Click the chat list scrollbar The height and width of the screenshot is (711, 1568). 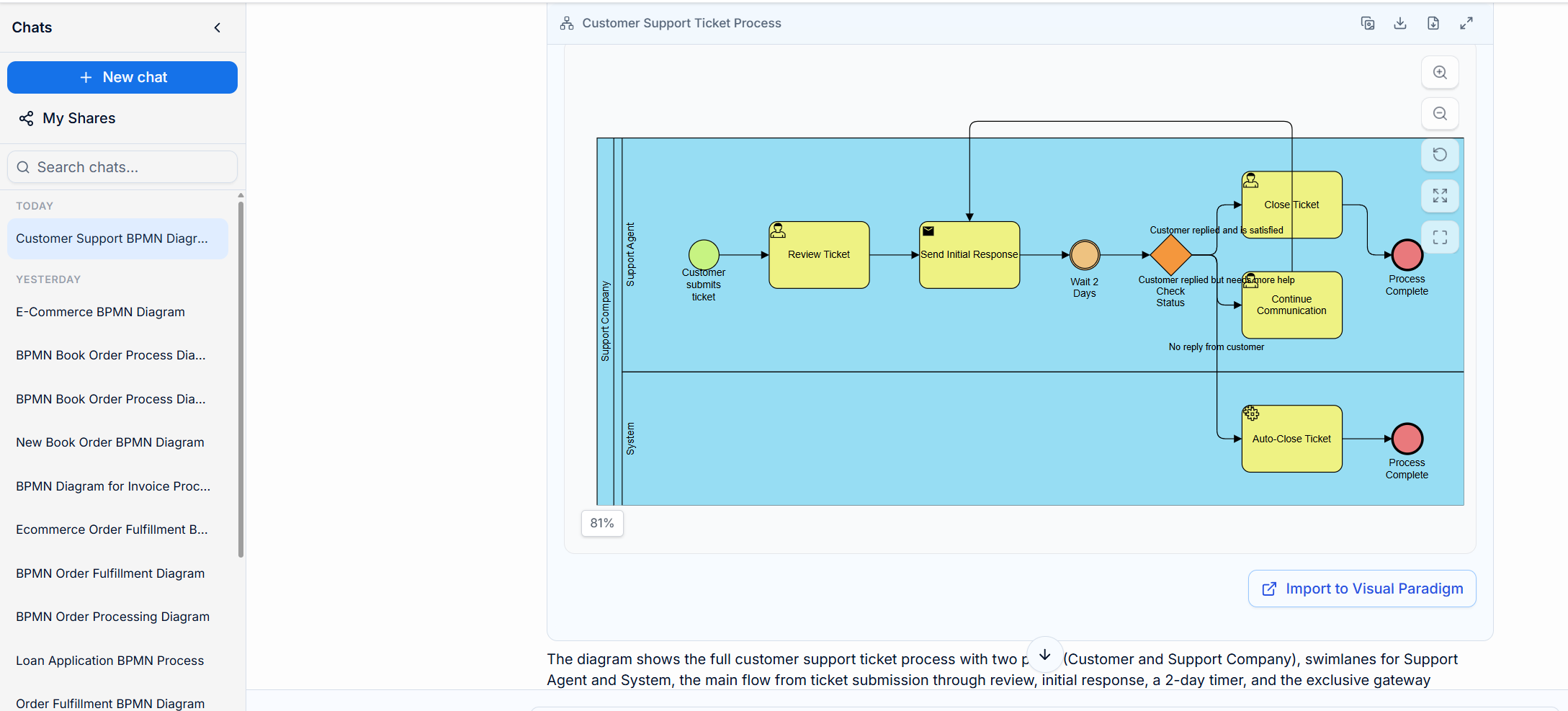pos(241,379)
